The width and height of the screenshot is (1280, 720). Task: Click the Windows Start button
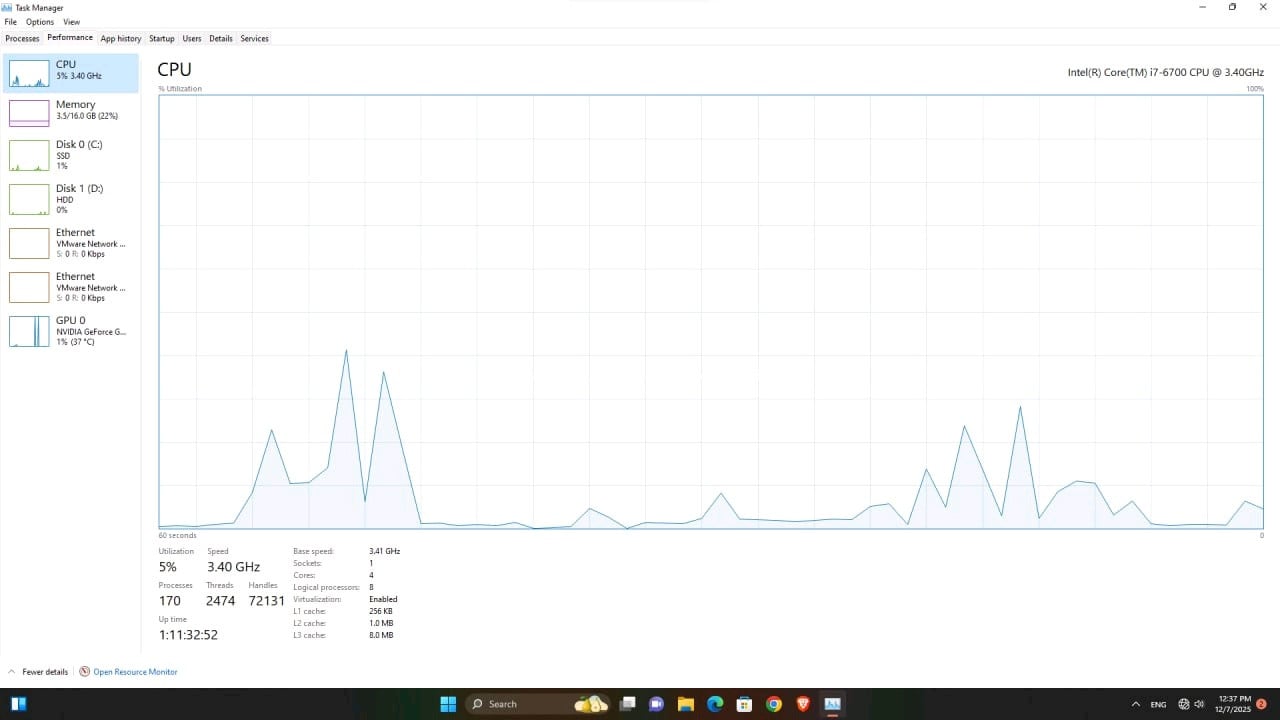coord(448,704)
